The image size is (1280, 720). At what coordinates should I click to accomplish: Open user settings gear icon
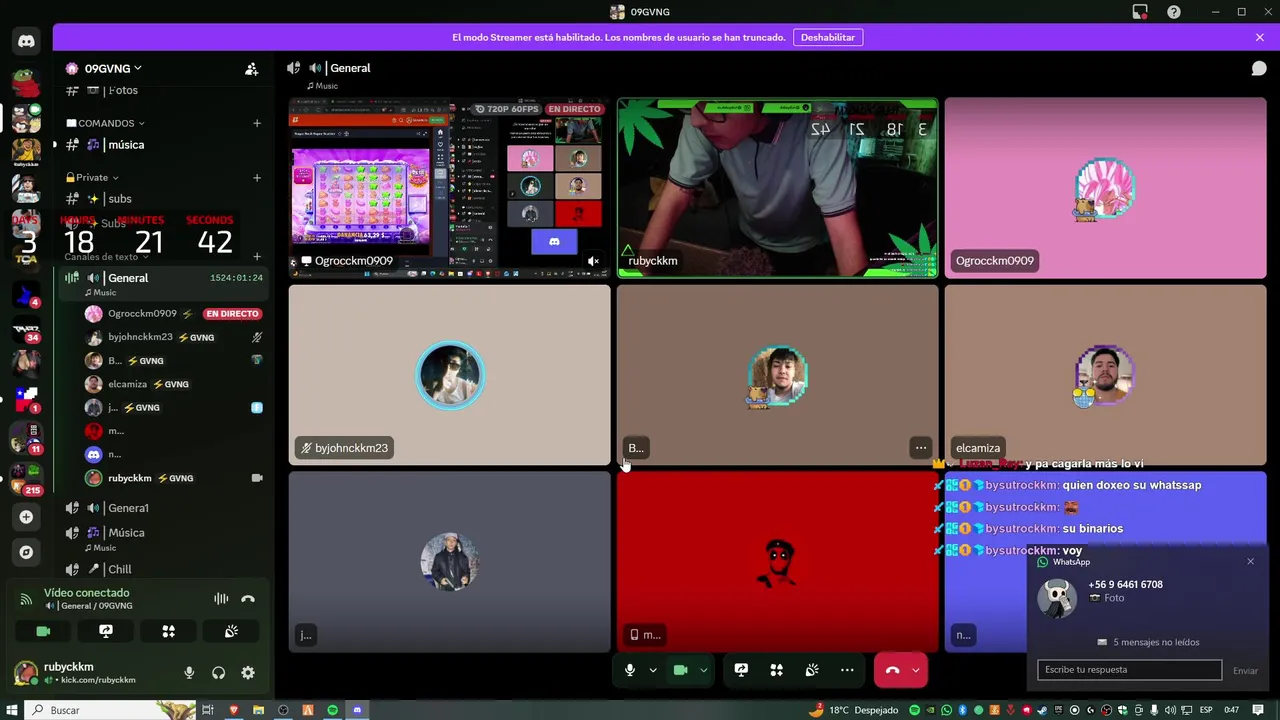tap(248, 673)
